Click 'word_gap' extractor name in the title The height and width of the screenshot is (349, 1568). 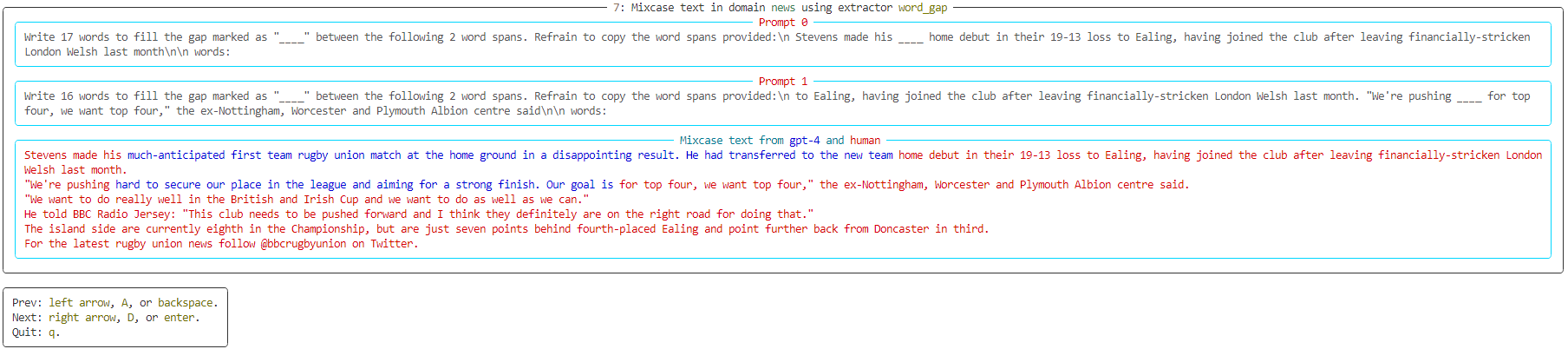point(923,7)
